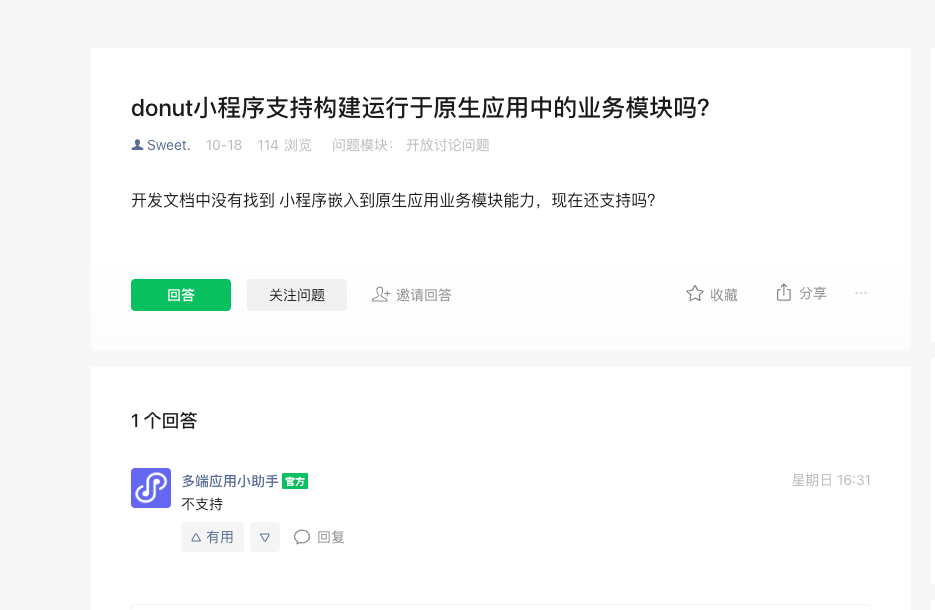Click the green 官方 badge
Viewport: 935px width, 610px height.
pos(295,481)
